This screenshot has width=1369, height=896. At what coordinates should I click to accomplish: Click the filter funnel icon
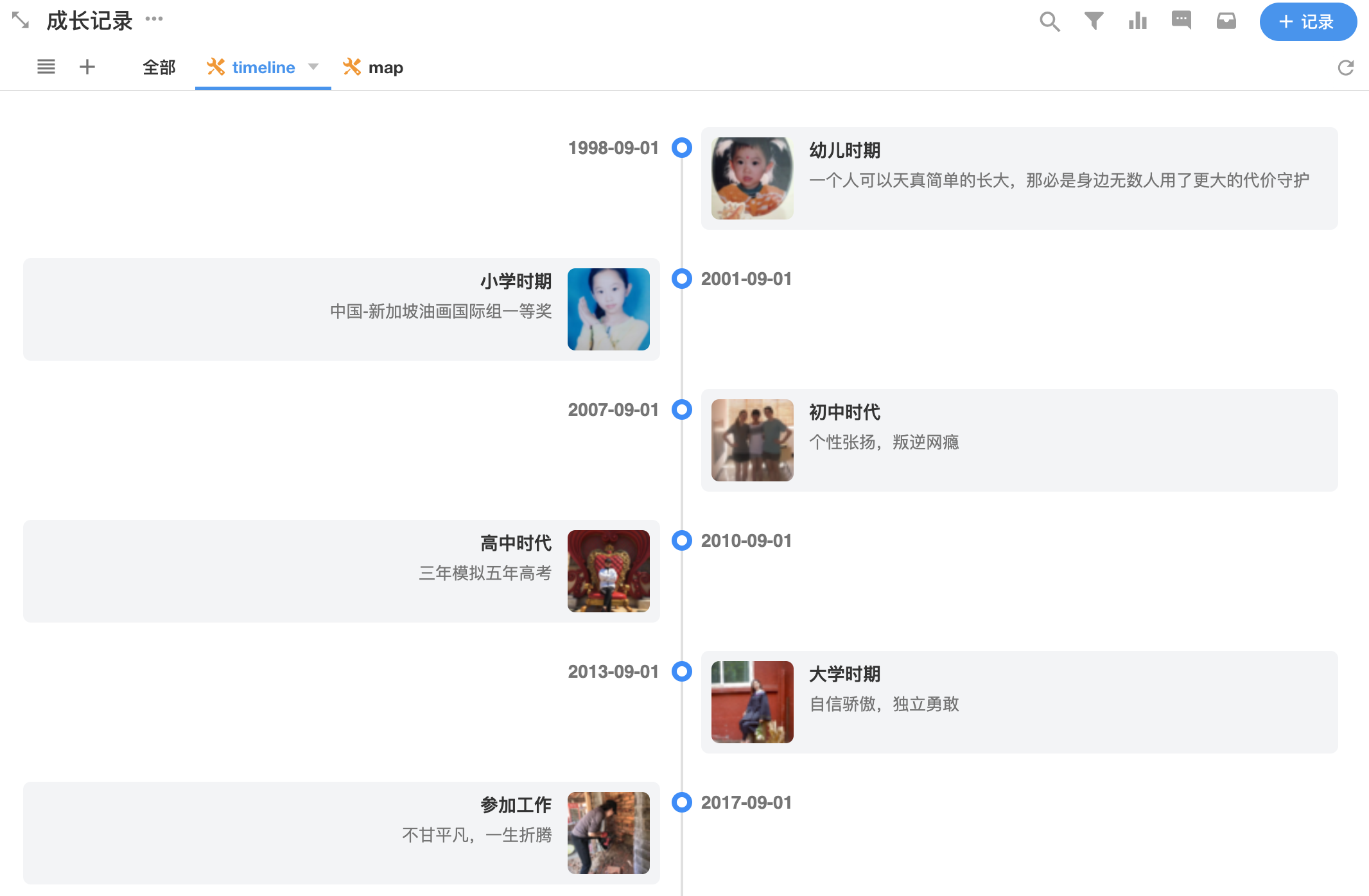pyautogui.click(x=1094, y=21)
